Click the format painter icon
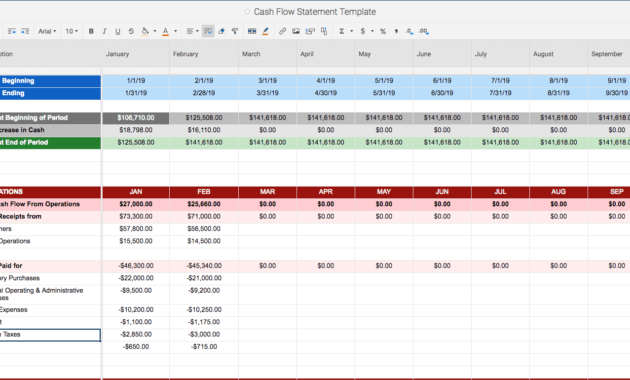This screenshot has width=630, height=380. [x=235, y=31]
